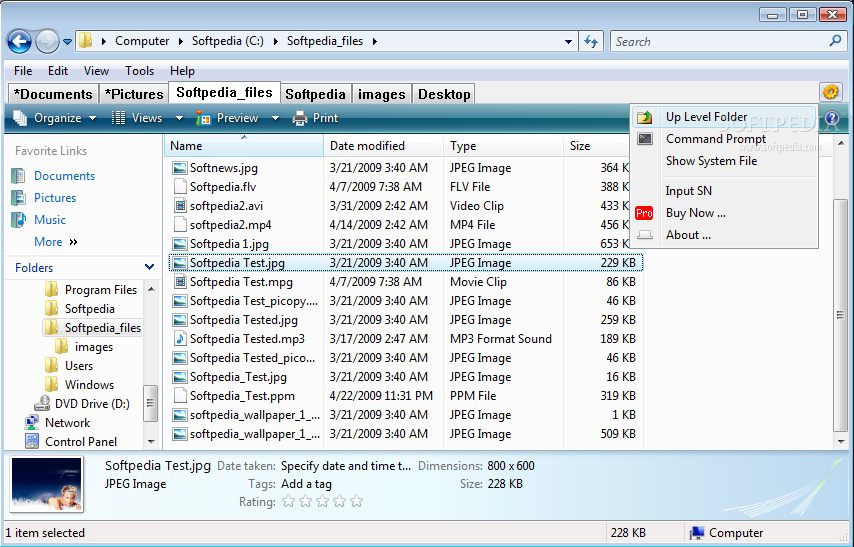This screenshot has width=854, height=547.
Task: Expand the Views dropdown arrow
Action: point(179,118)
